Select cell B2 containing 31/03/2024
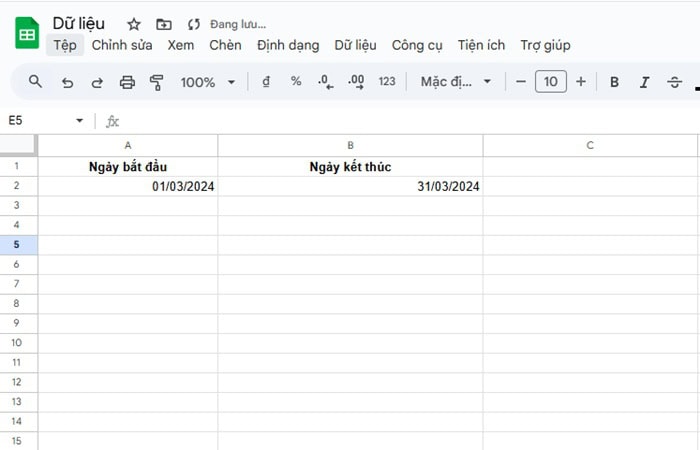This screenshot has height=450, width=700. click(350, 186)
